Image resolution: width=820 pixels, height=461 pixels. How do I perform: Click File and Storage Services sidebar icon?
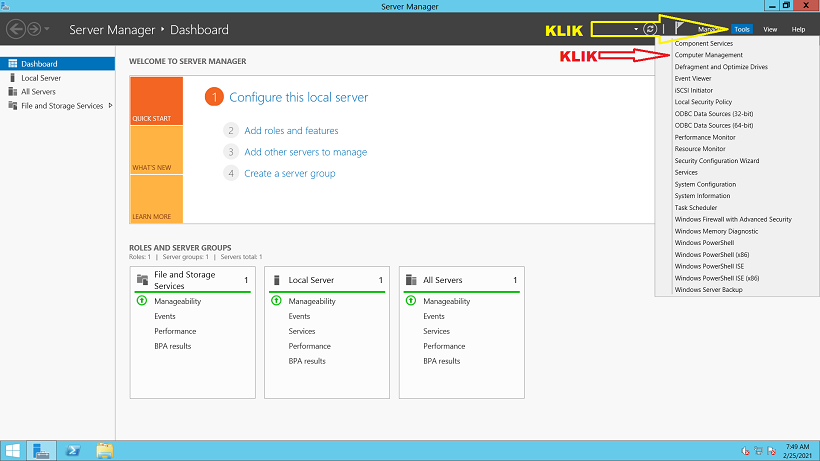13,106
